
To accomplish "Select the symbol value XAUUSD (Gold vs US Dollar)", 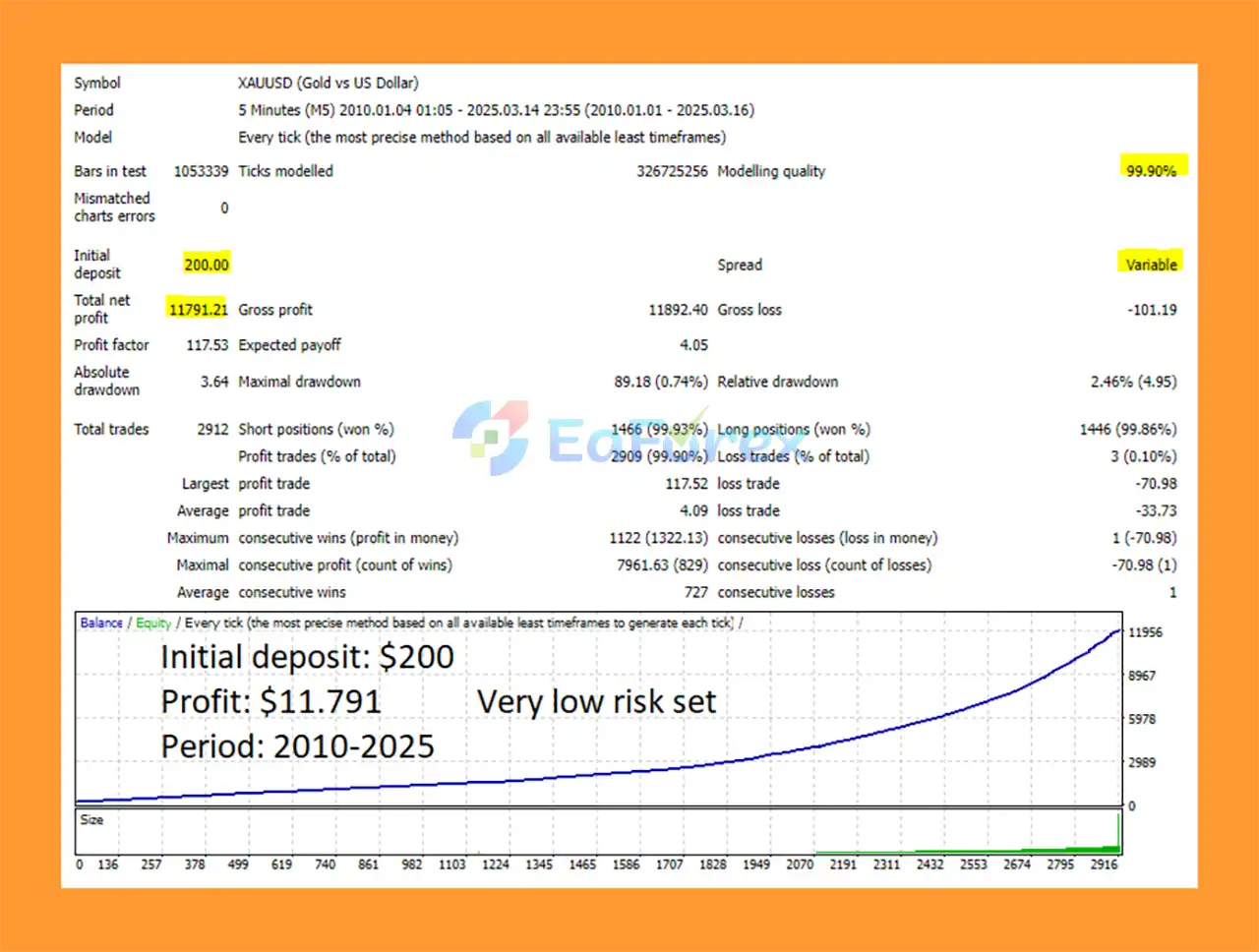I will click(329, 83).
